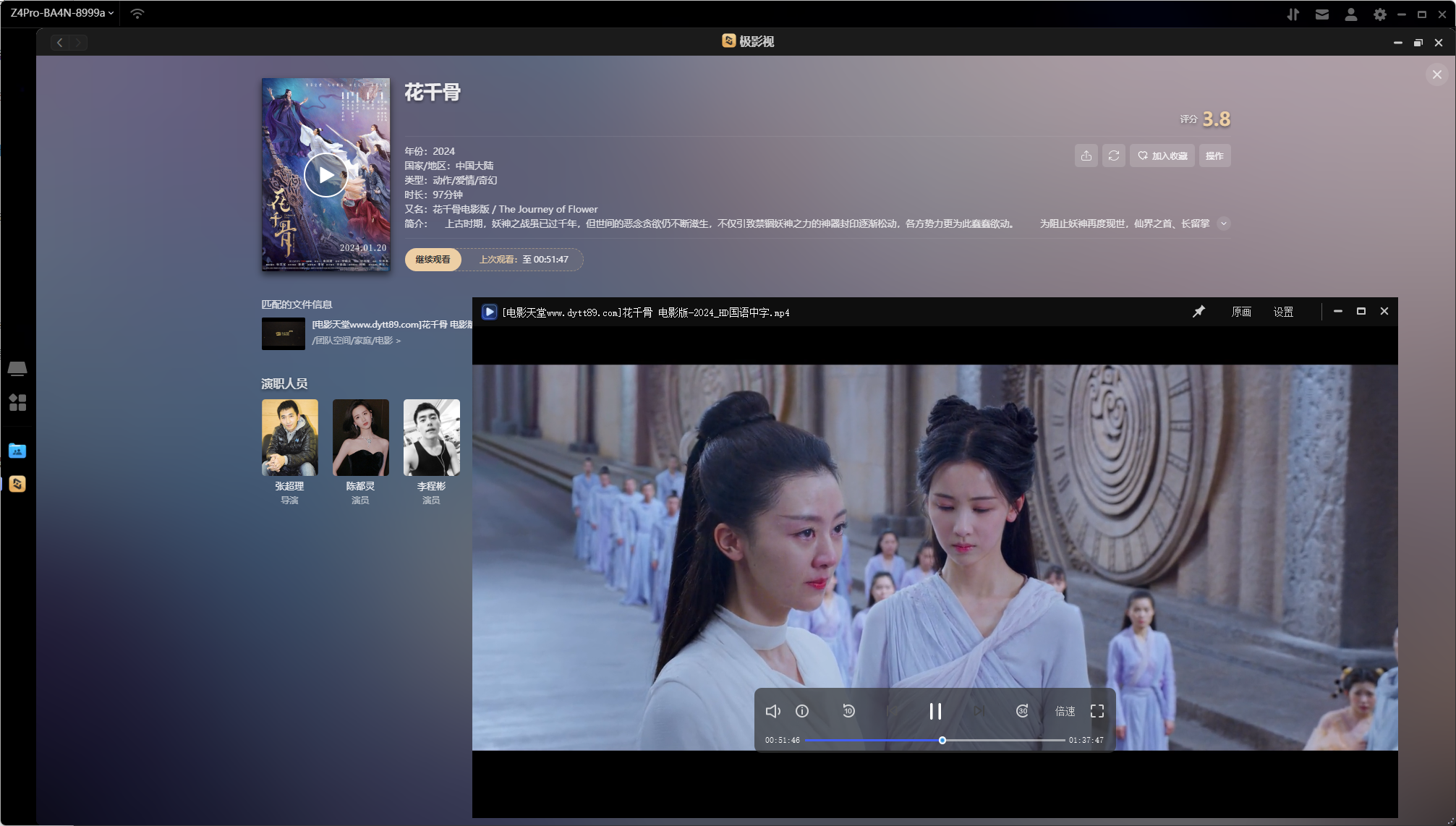Open the 倍速 playback speed options
The height and width of the screenshot is (826, 1456).
[1064, 711]
